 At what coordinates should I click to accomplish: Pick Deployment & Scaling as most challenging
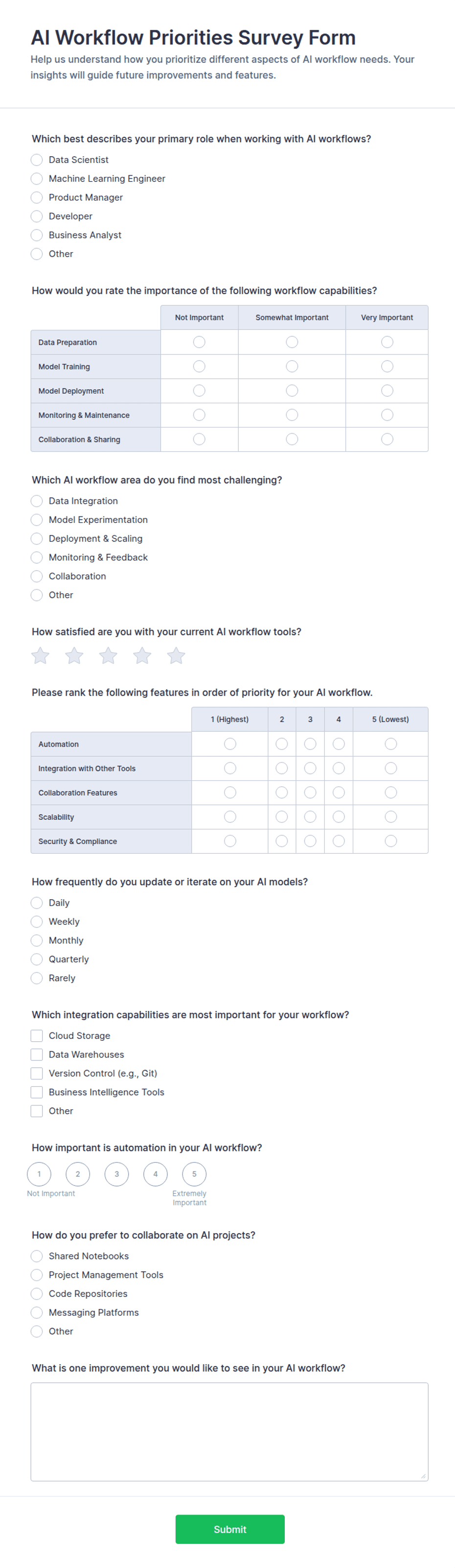coord(37,538)
